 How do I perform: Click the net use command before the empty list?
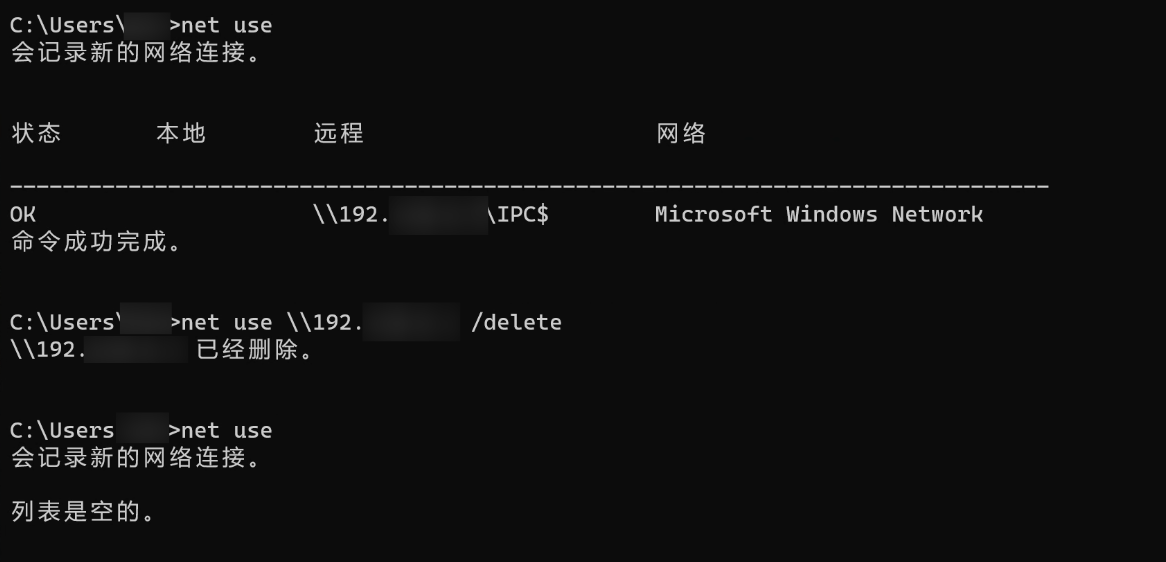(x=227, y=430)
